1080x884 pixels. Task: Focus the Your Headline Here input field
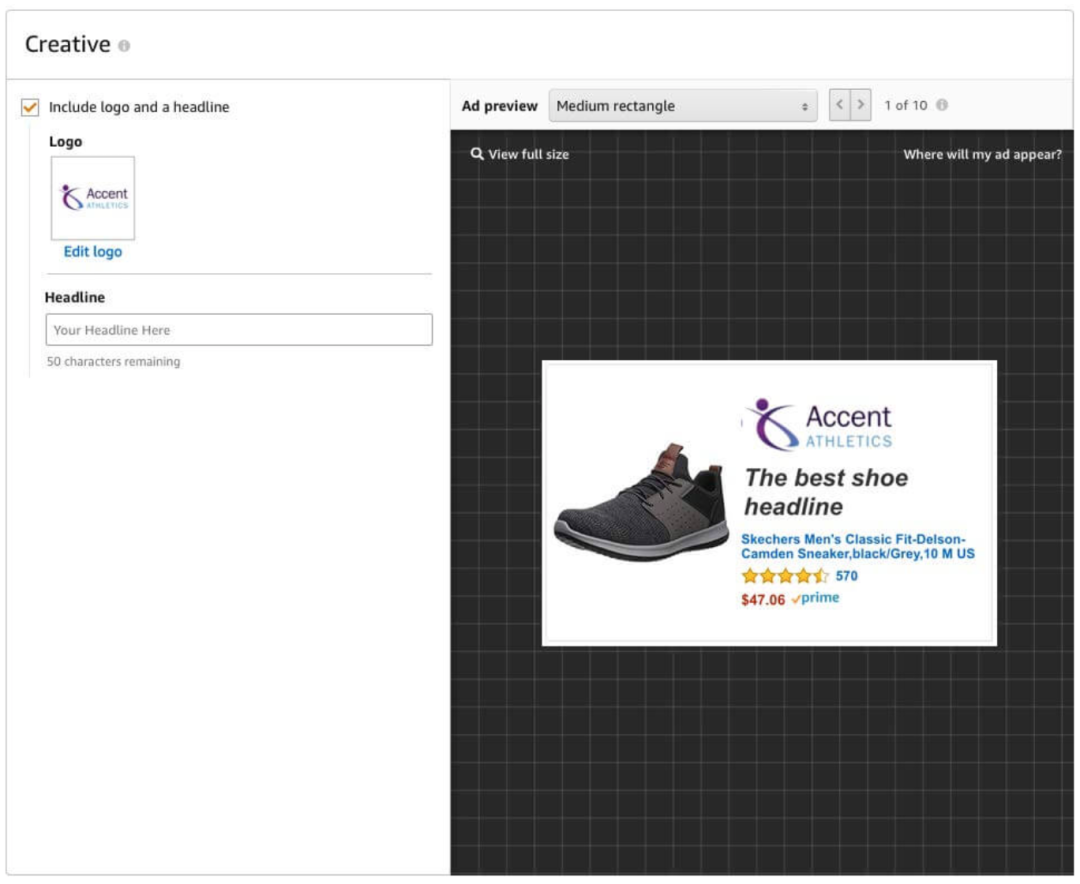(x=239, y=330)
